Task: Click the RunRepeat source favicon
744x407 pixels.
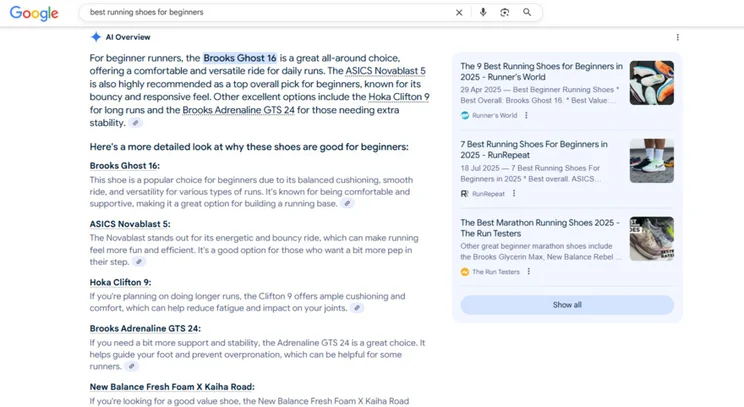Action: point(465,194)
